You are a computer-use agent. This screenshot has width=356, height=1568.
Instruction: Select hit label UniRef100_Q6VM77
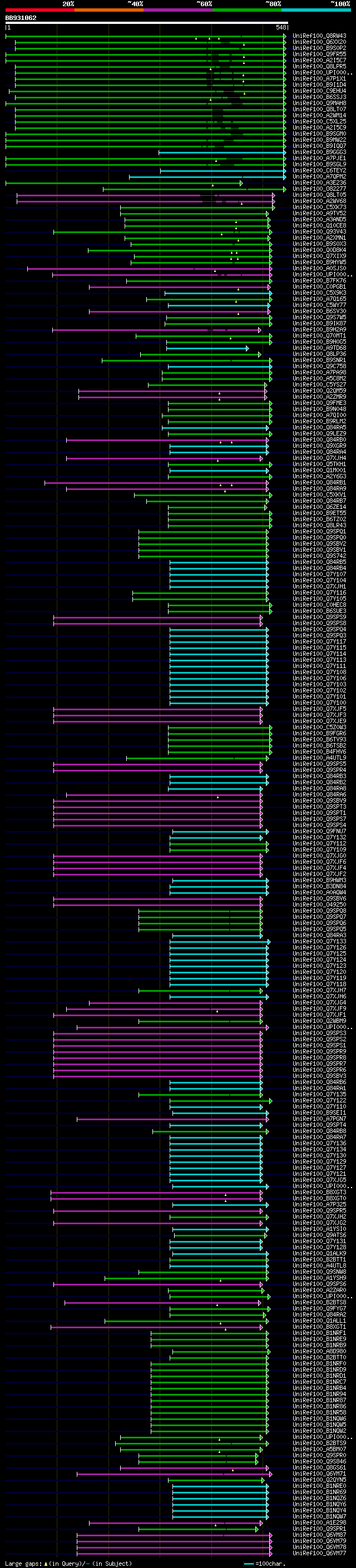[x=319, y=1554]
